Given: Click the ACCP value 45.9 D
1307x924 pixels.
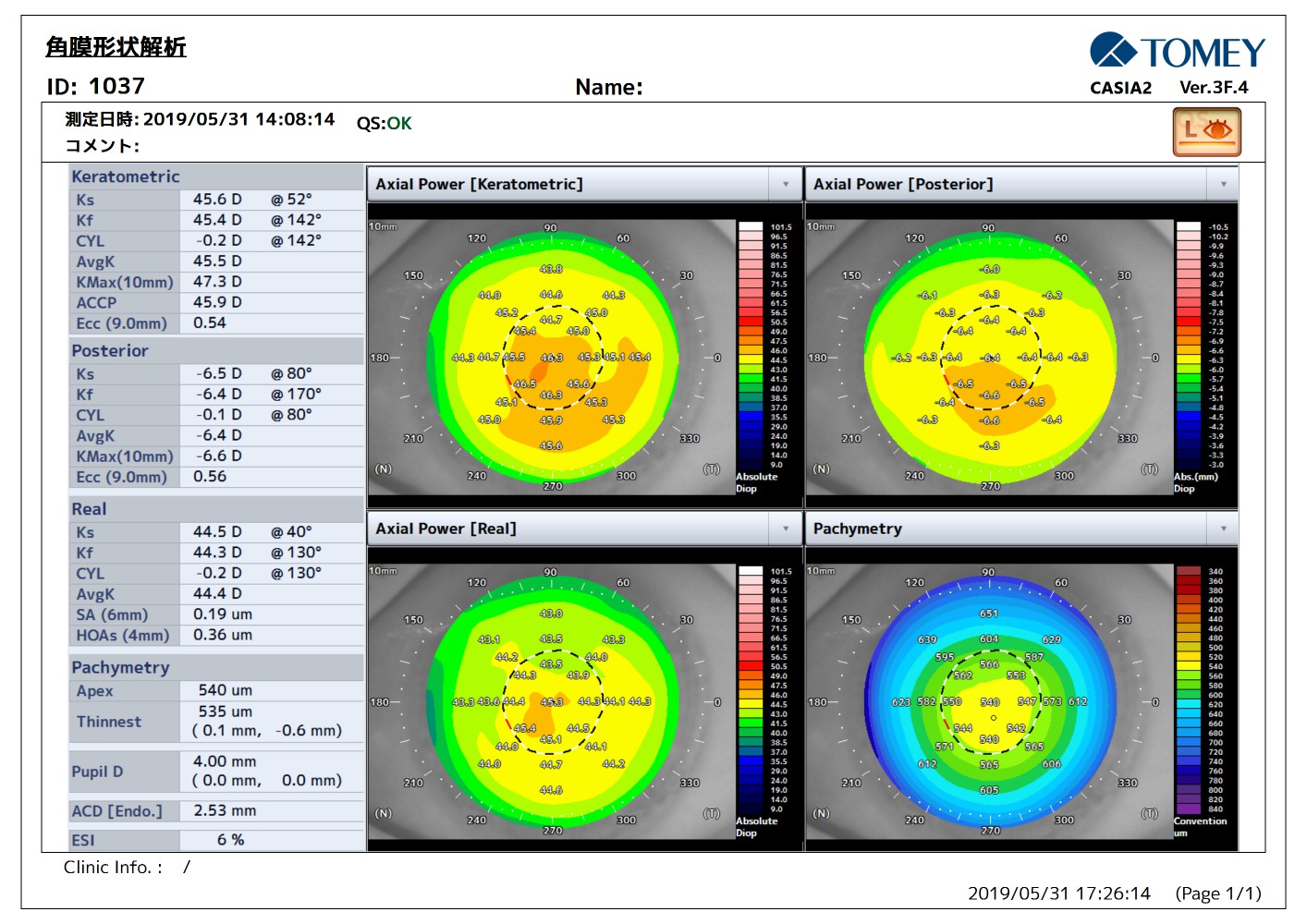Looking at the screenshot, I should (x=217, y=302).
